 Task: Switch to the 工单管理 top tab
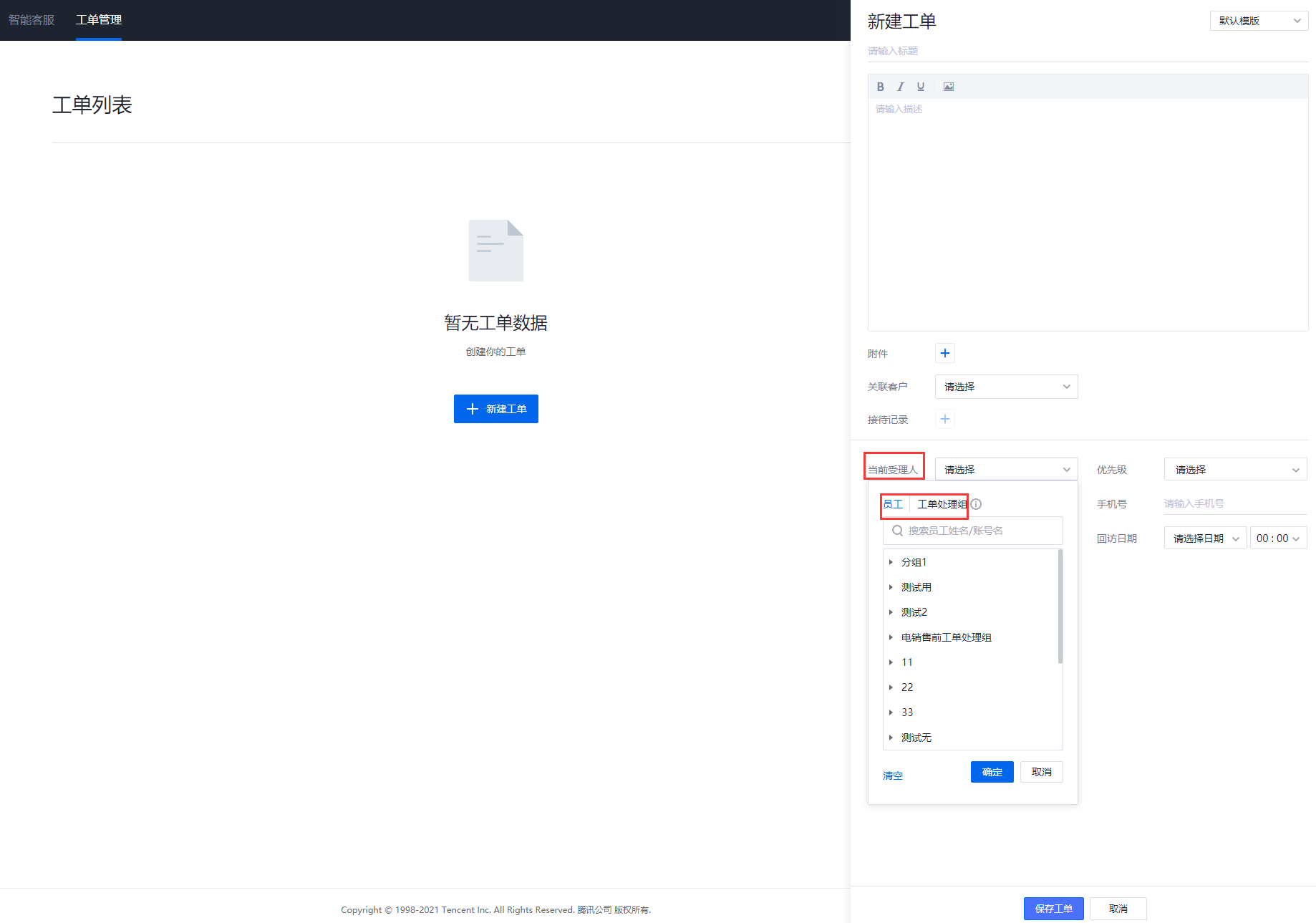click(99, 20)
